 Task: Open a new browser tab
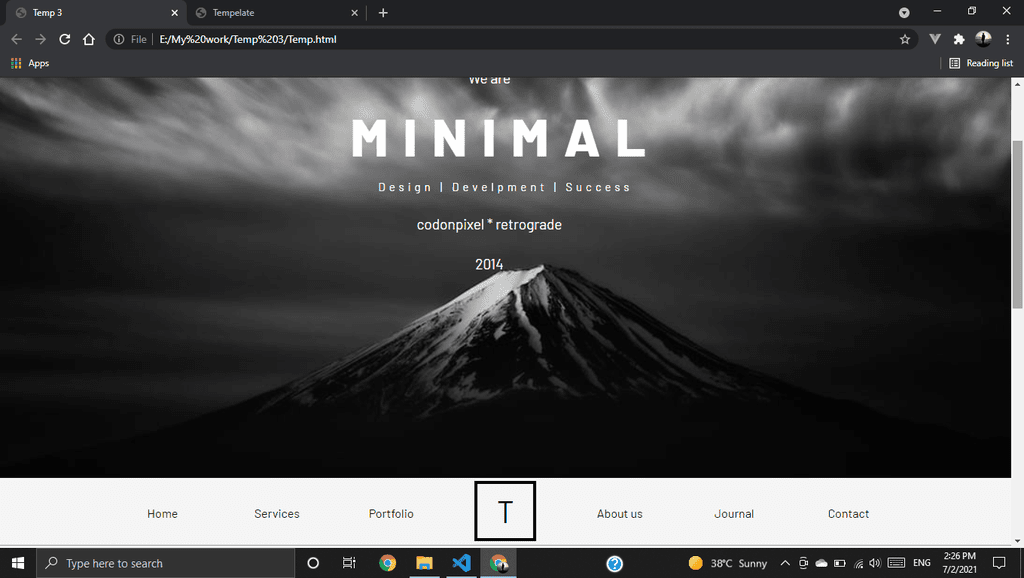[x=383, y=12]
